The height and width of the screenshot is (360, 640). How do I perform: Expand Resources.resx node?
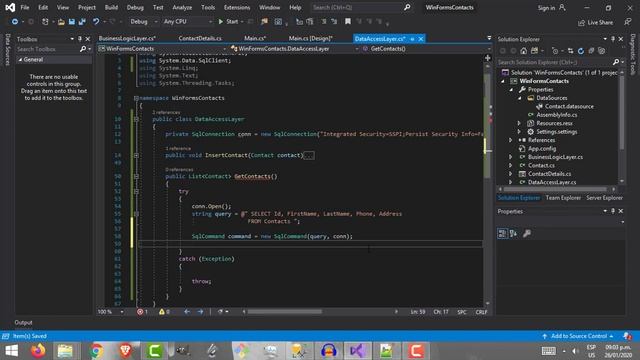tap(519, 123)
